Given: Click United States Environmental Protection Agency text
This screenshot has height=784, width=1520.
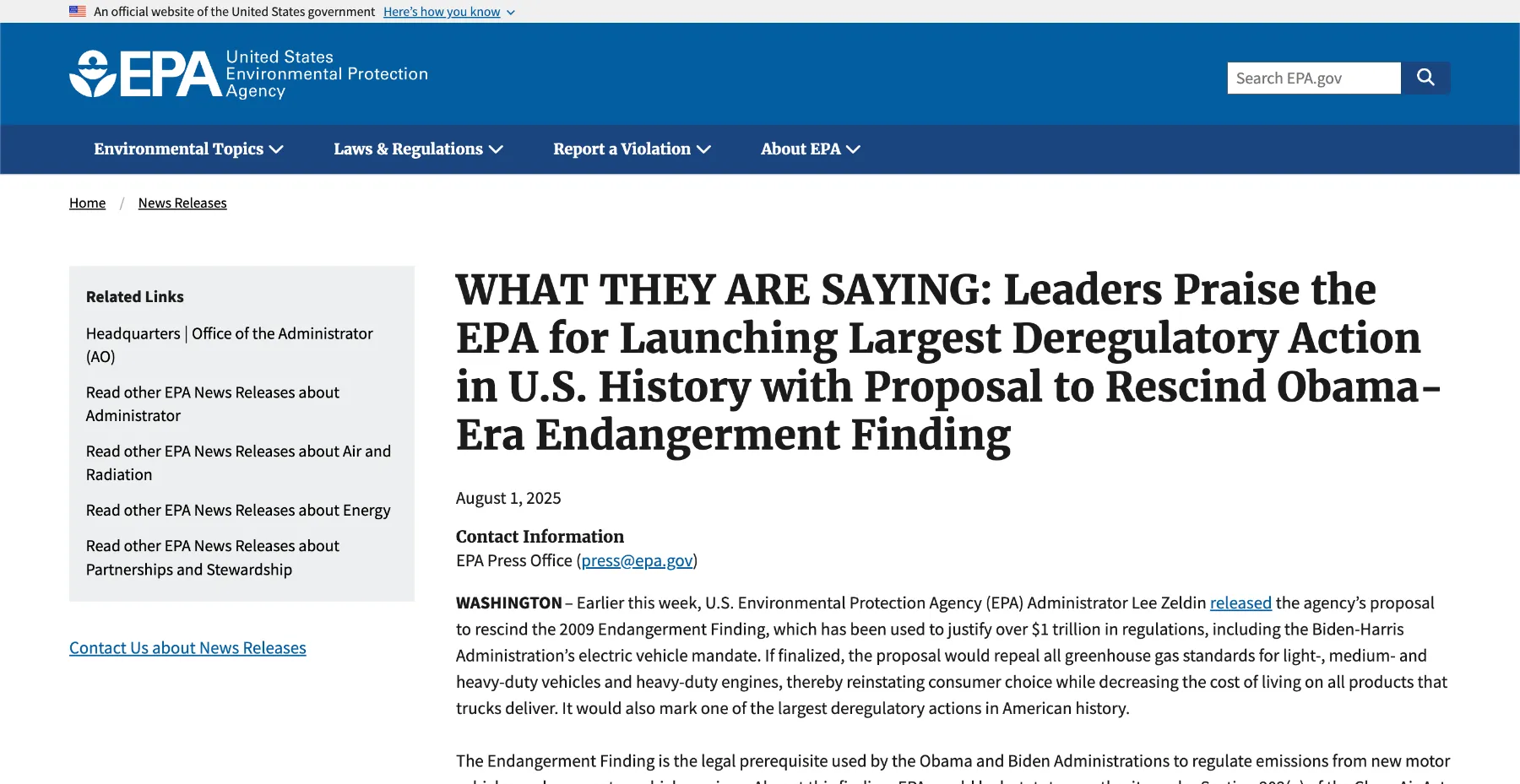Looking at the screenshot, I should click(x=327, y=74).
